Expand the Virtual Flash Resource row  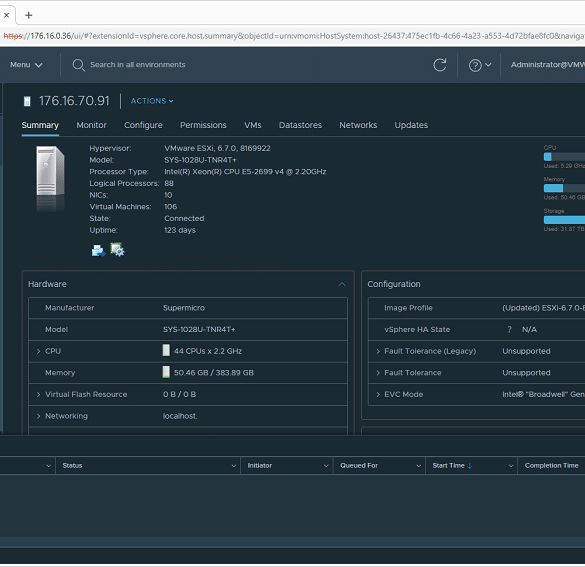(x=38, y=394)
